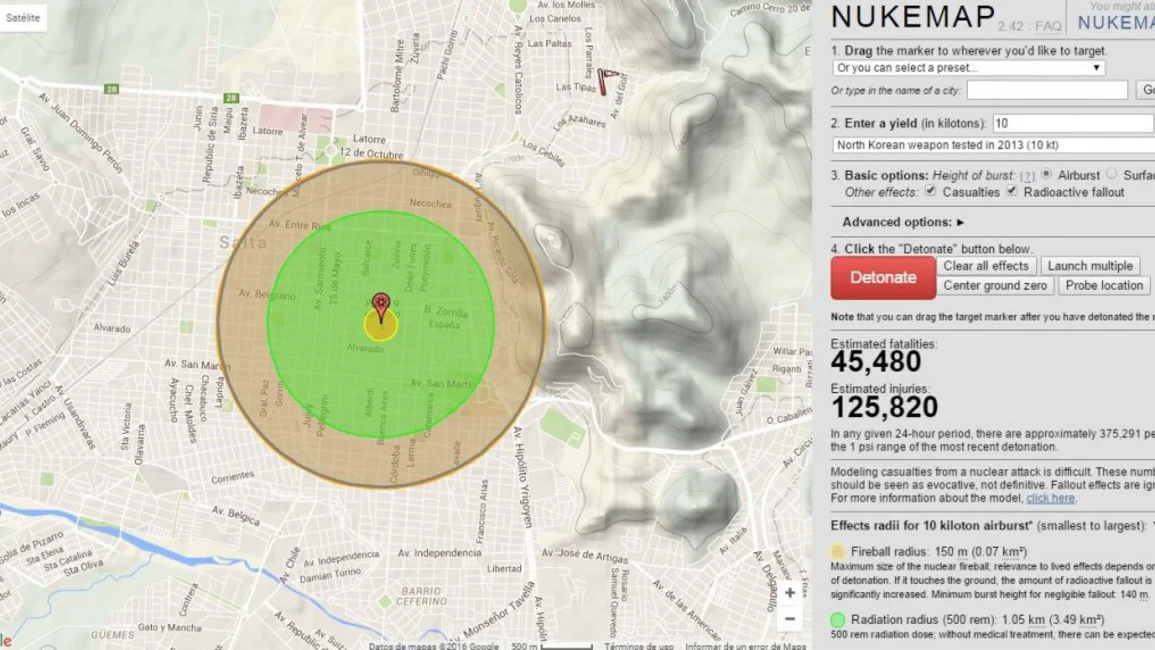Open the FAQ link
1155x650 pixels.
[1047, 27]
